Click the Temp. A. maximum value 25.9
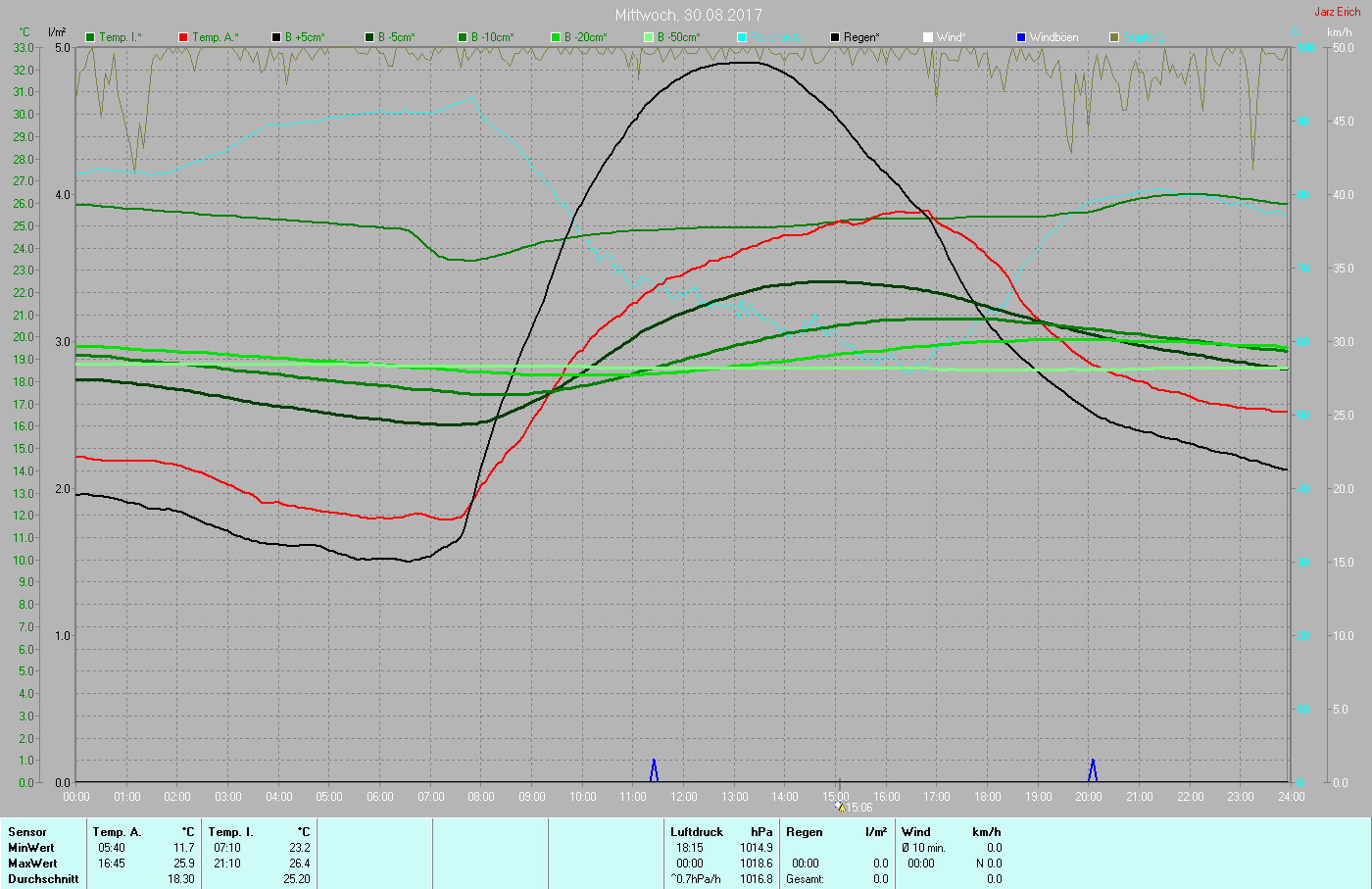Image resolution: width=1372 pixels, height=889 pixels. coord(184,864)
